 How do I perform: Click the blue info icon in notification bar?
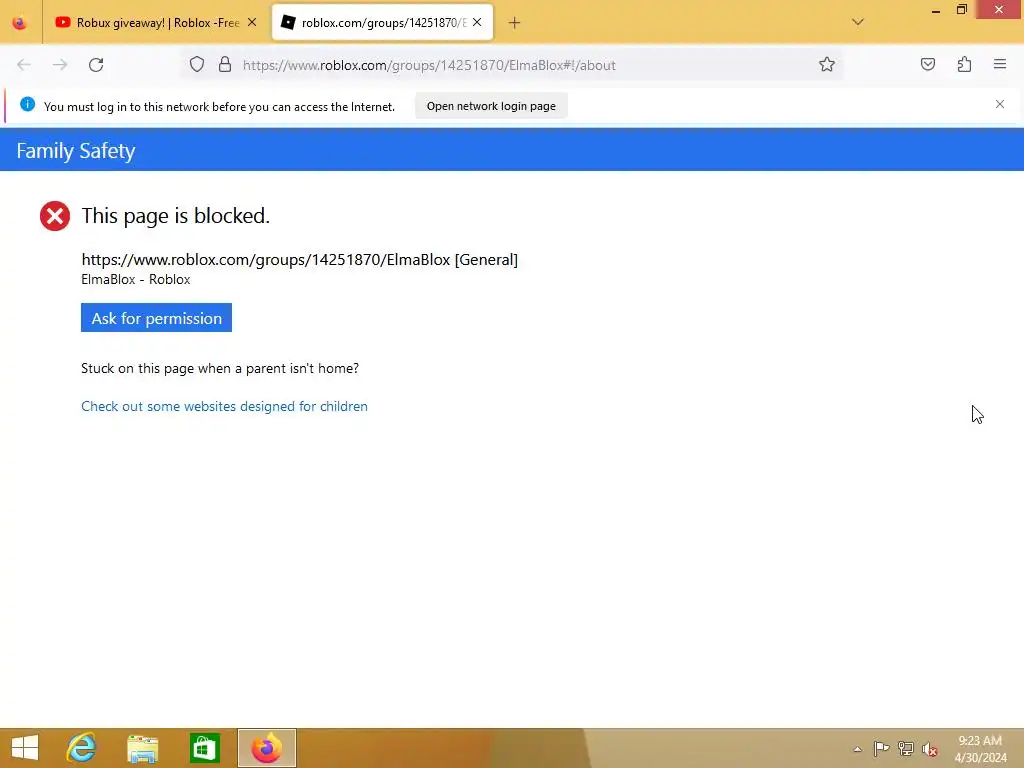(x=27, y=104)
